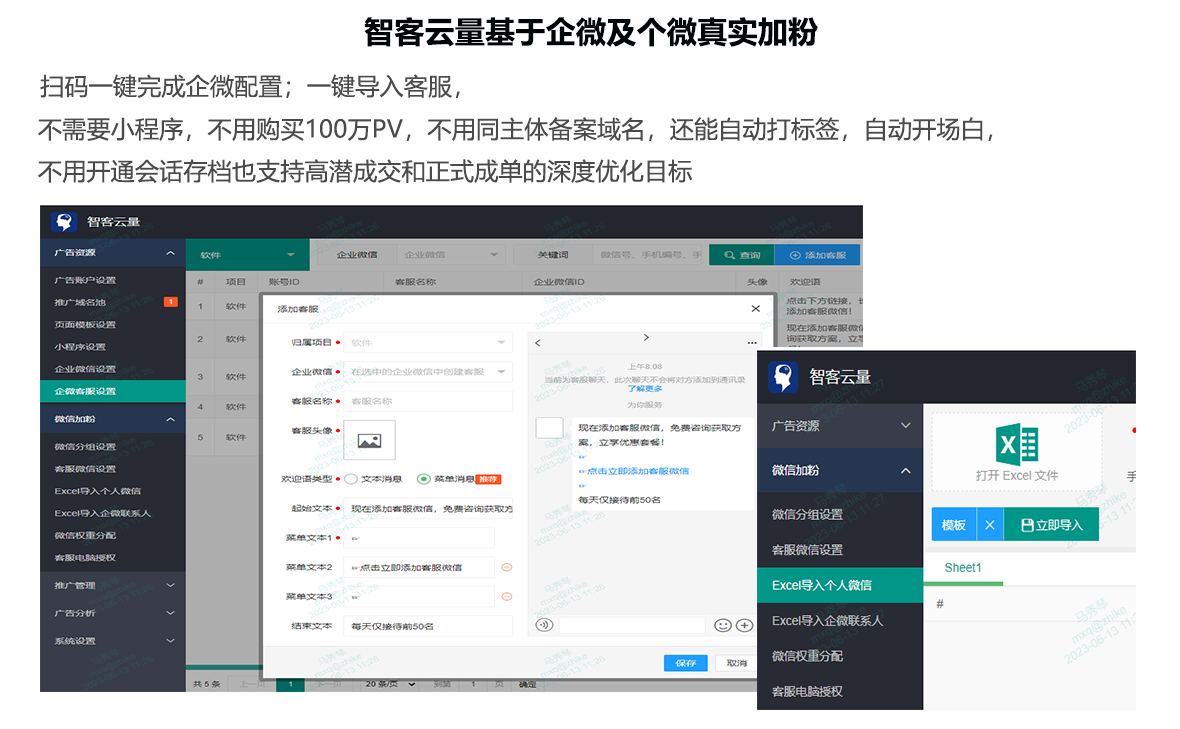Click the 保存 button
The image size is (1180, 729).
685,663
